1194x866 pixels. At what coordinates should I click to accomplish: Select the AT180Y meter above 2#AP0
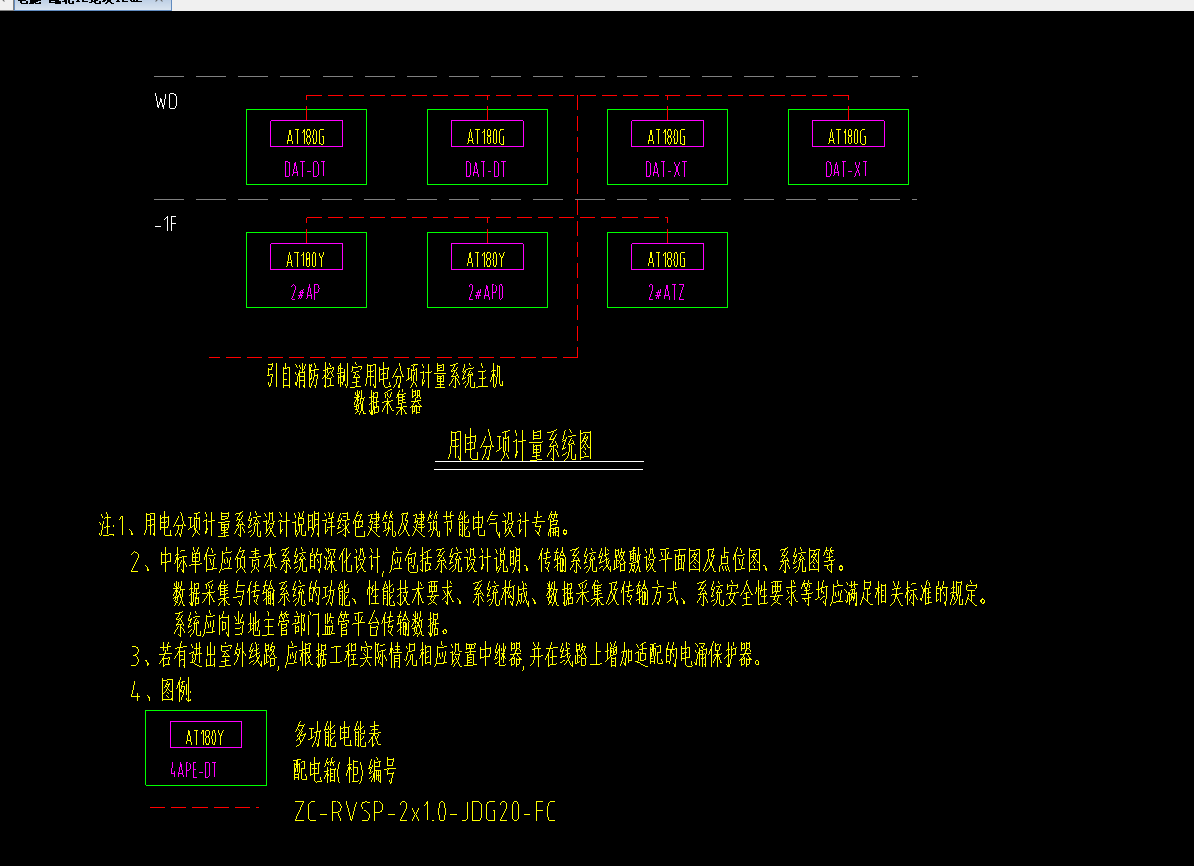pos(487,257)
